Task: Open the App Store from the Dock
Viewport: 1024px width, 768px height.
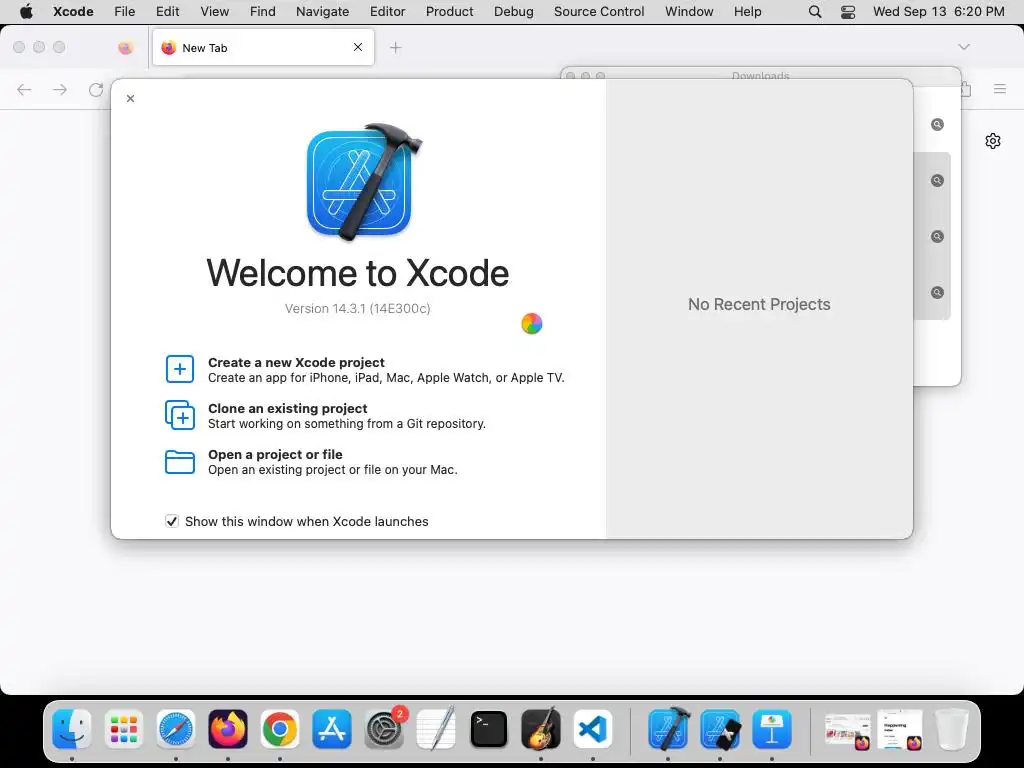Action: click(332, 729)
